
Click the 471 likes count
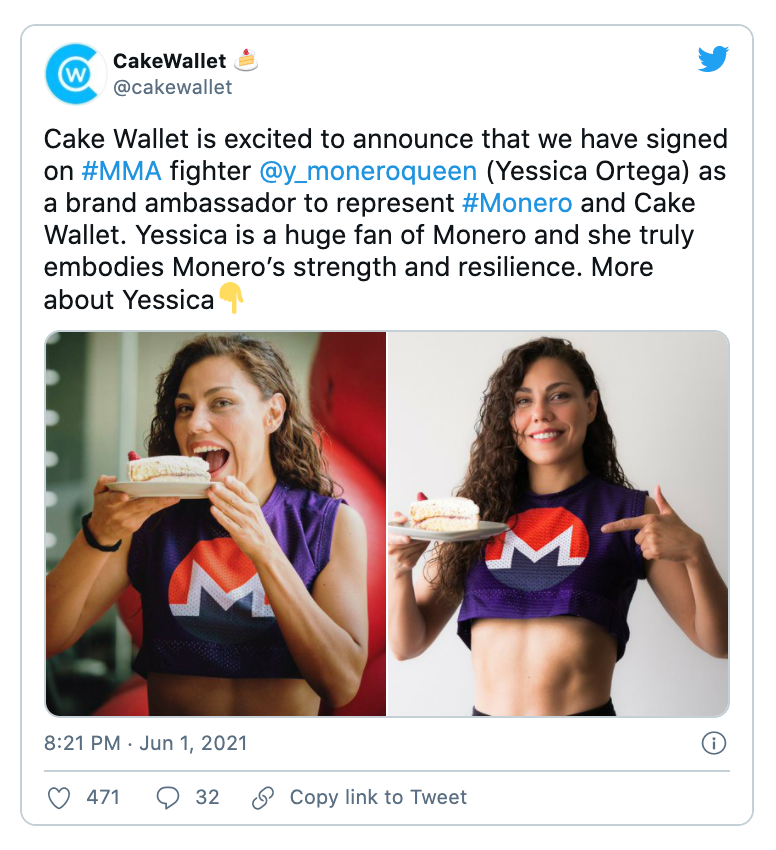pos(103,797)
